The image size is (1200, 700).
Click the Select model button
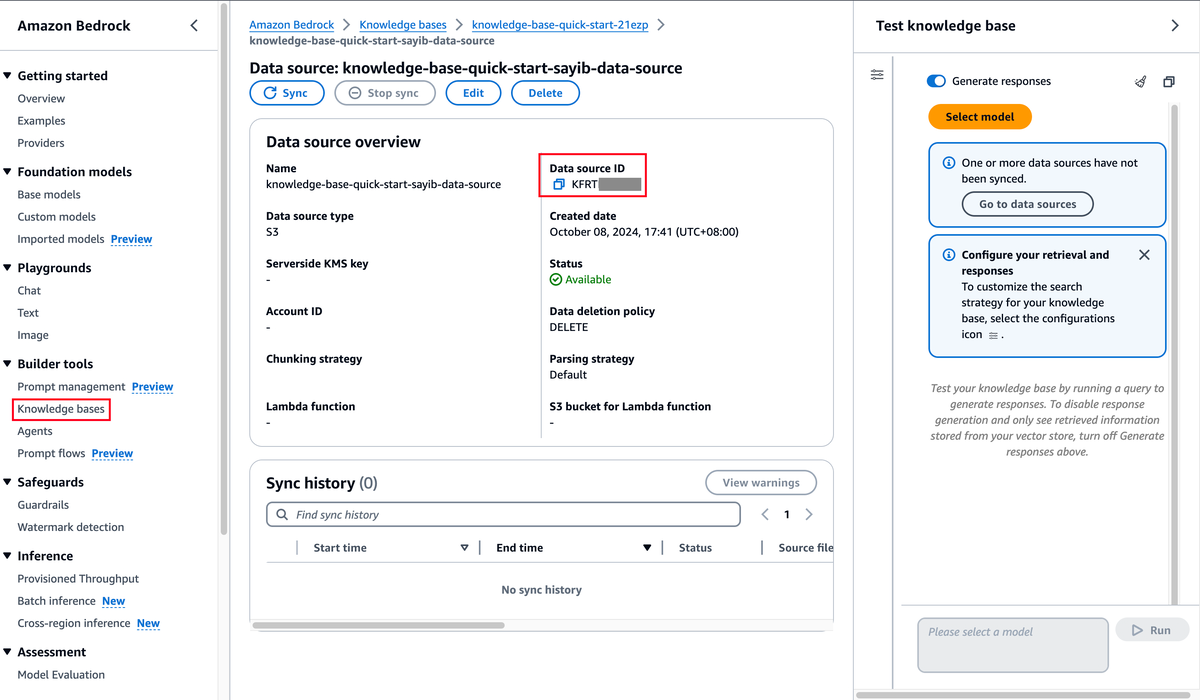point(980,117)
